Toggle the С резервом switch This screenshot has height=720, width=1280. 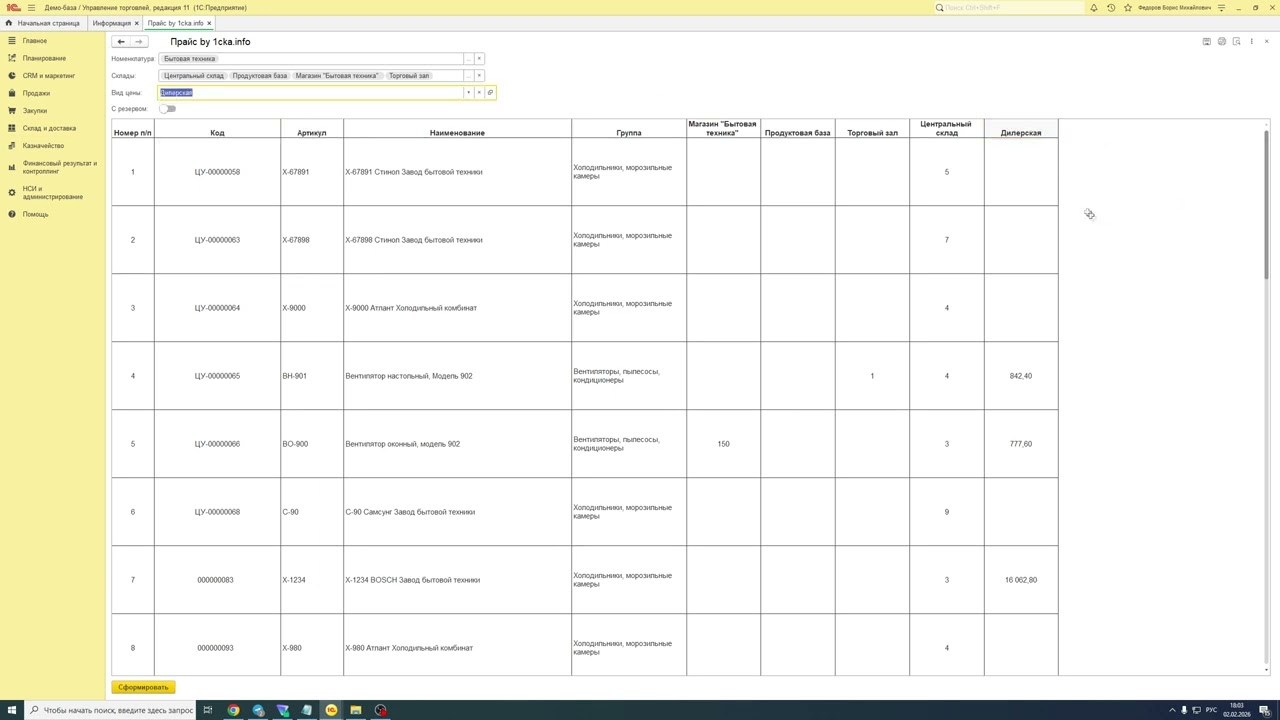pos(167,109)
